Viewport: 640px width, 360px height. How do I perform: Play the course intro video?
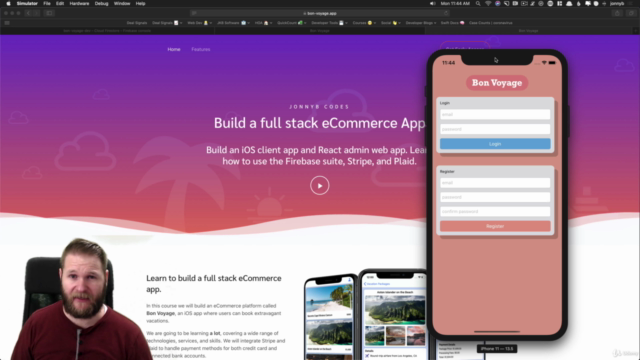(x=320, y=186)
